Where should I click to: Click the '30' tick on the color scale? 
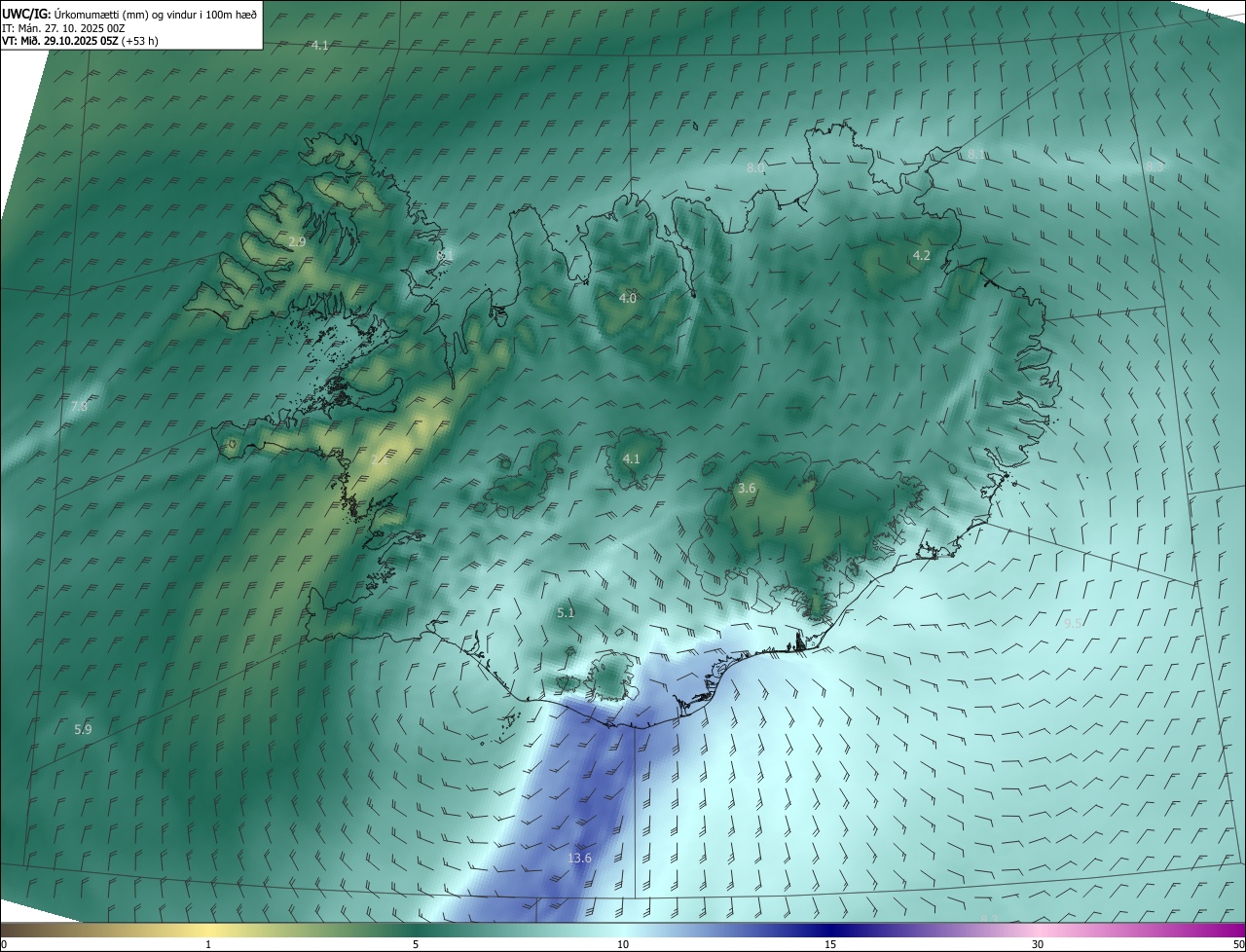[x=1038, y=944]
